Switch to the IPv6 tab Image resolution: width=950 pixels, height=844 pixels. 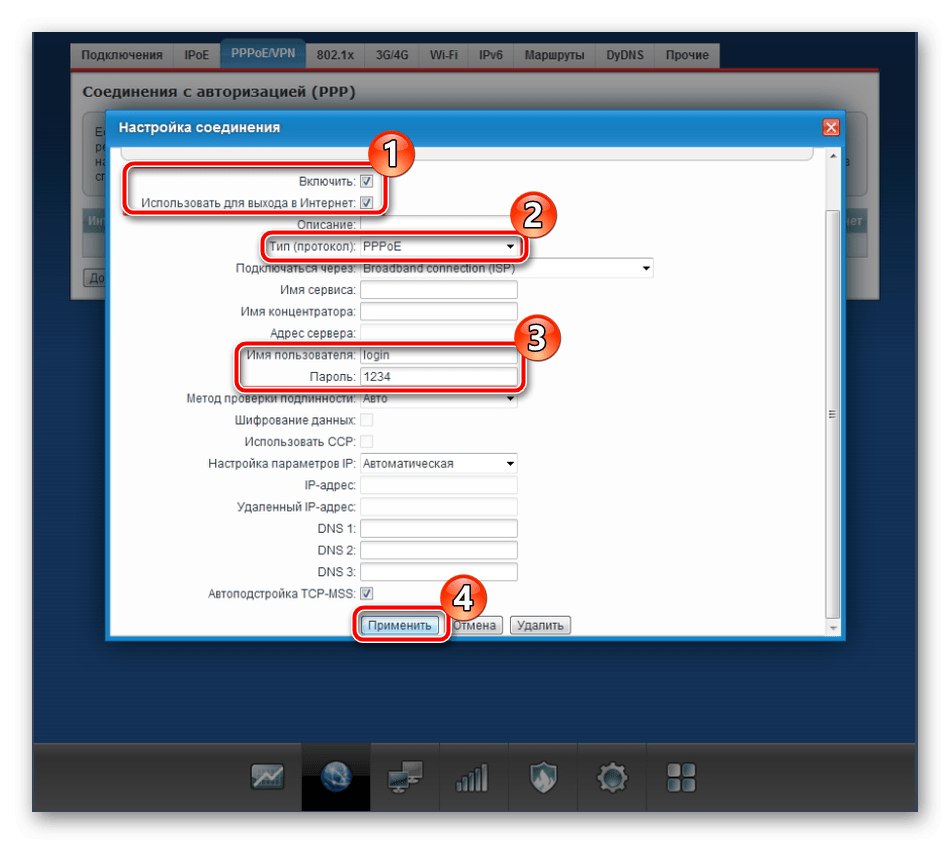pyautogui.click(x=491, y=55)
